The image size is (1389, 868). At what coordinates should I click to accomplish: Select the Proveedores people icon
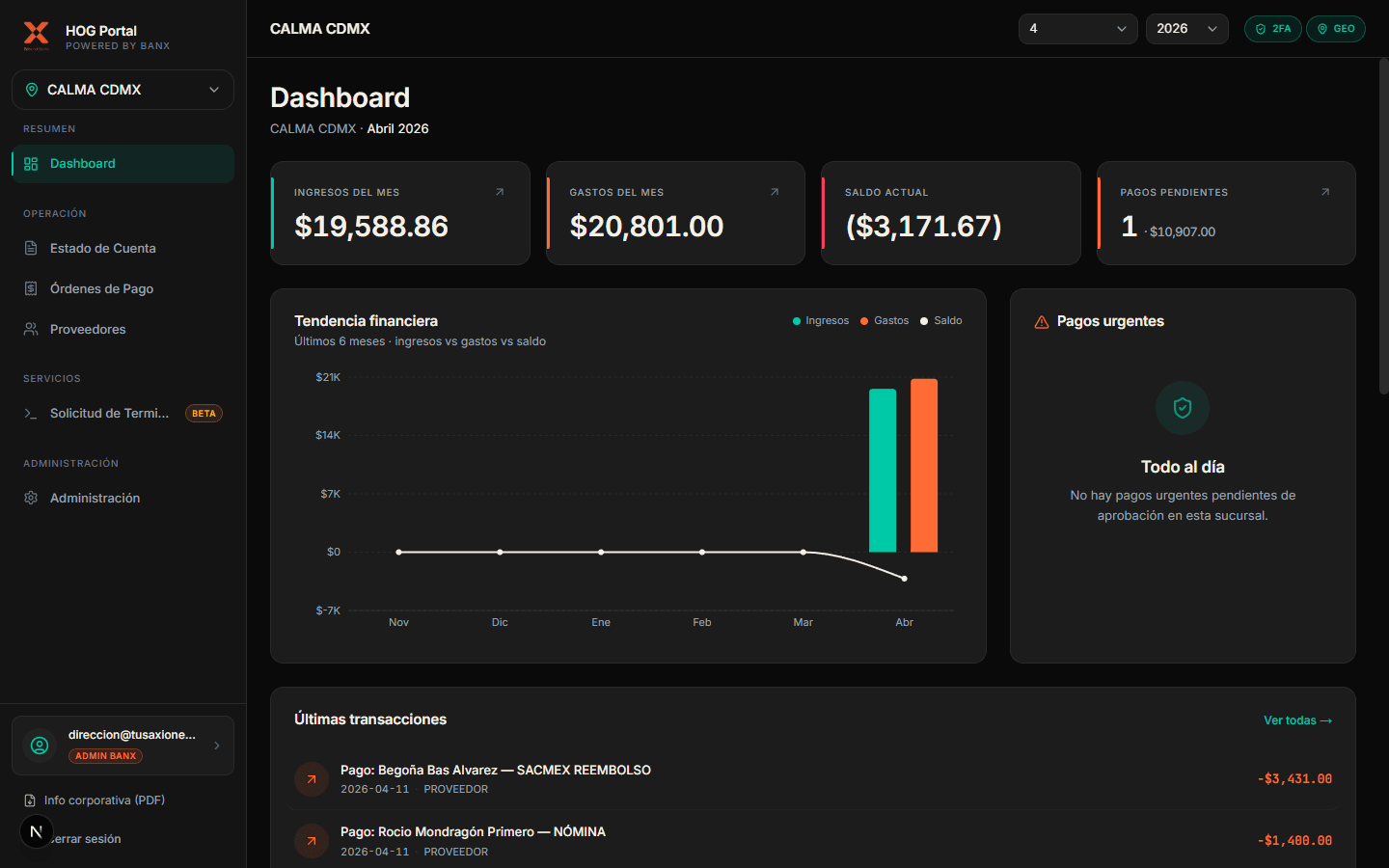[32, 329]
